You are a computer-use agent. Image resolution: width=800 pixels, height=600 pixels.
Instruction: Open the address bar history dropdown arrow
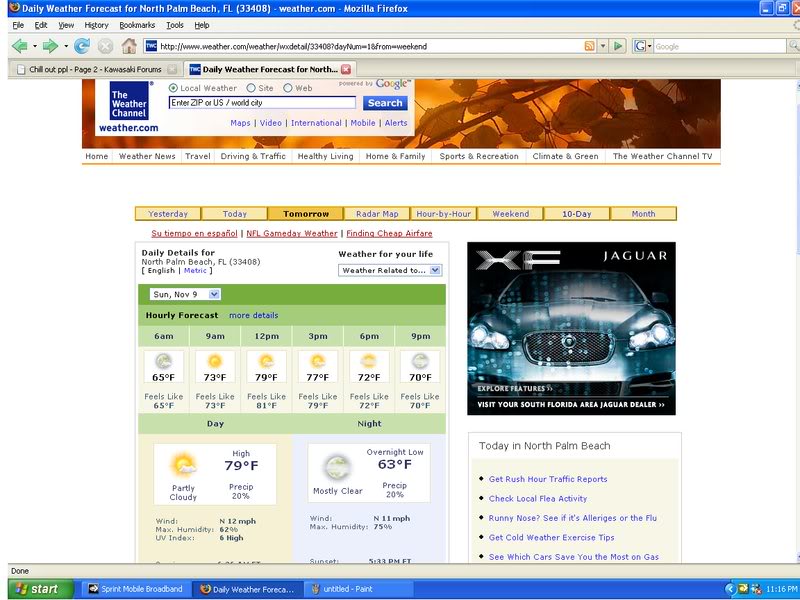click(603, 46)
